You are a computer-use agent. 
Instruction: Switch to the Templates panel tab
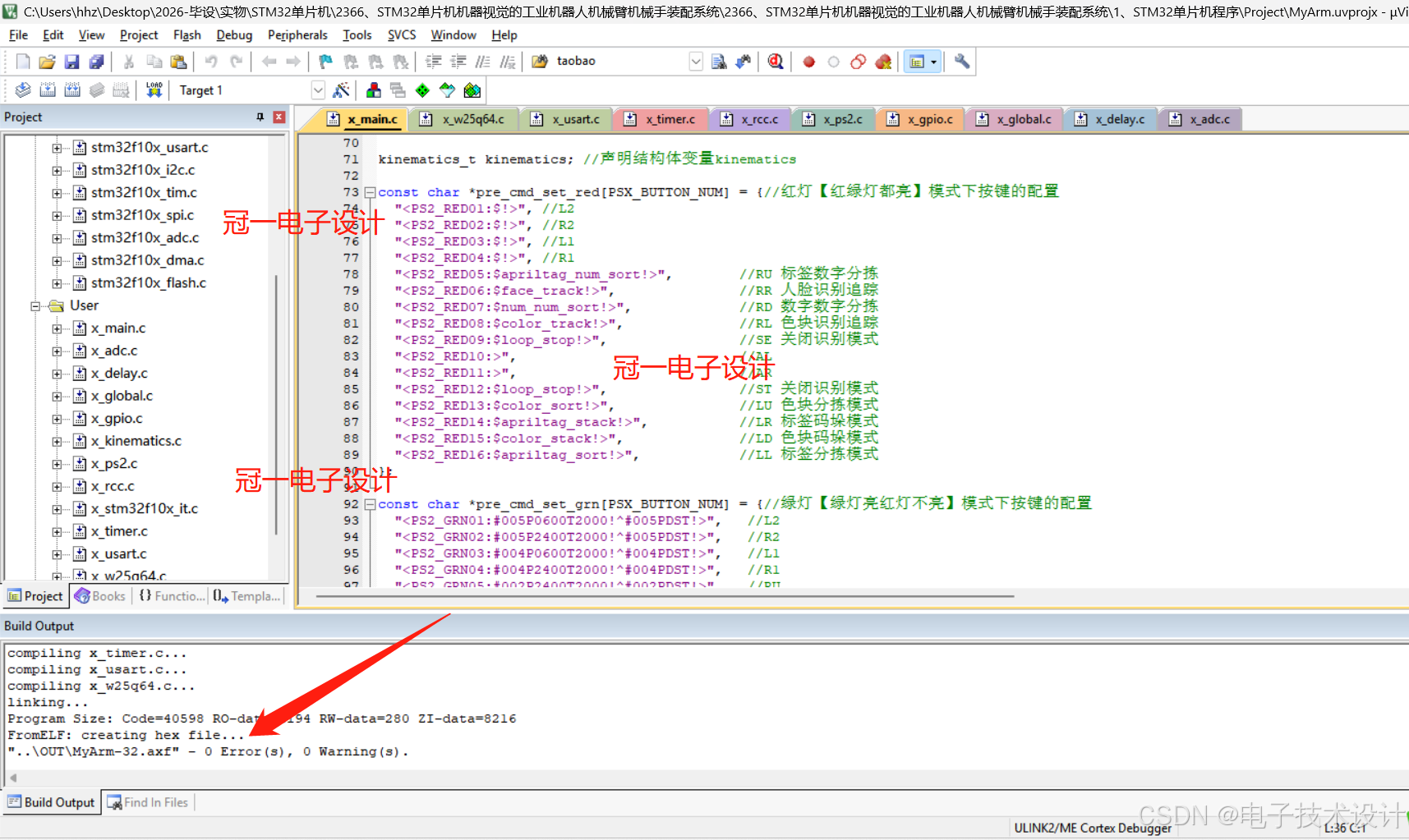coord(247,596)
